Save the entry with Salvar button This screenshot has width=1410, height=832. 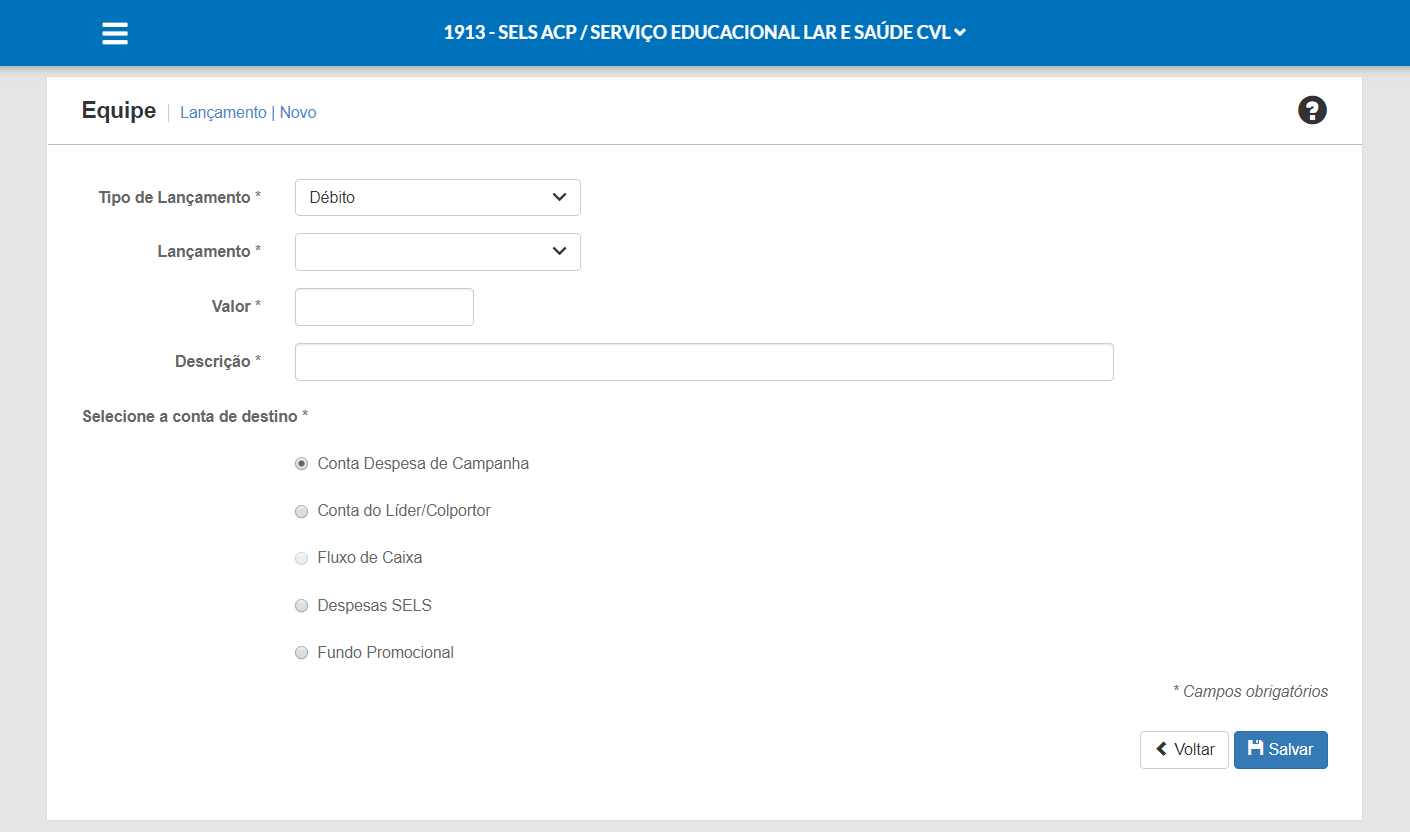pyautogui.click(x=1281, y=750)
